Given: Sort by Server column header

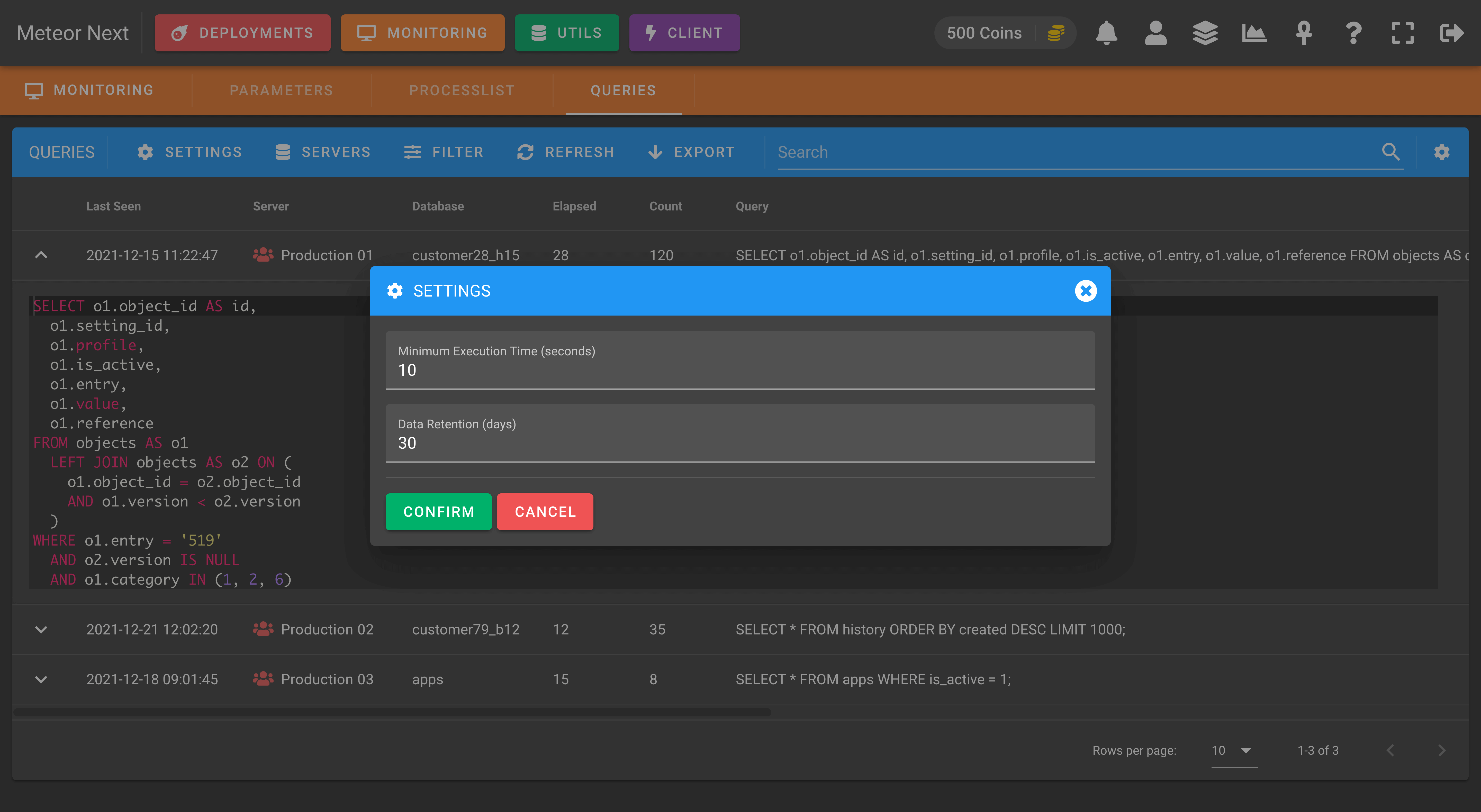Looking at the screenshot, I should coord(271,206).
